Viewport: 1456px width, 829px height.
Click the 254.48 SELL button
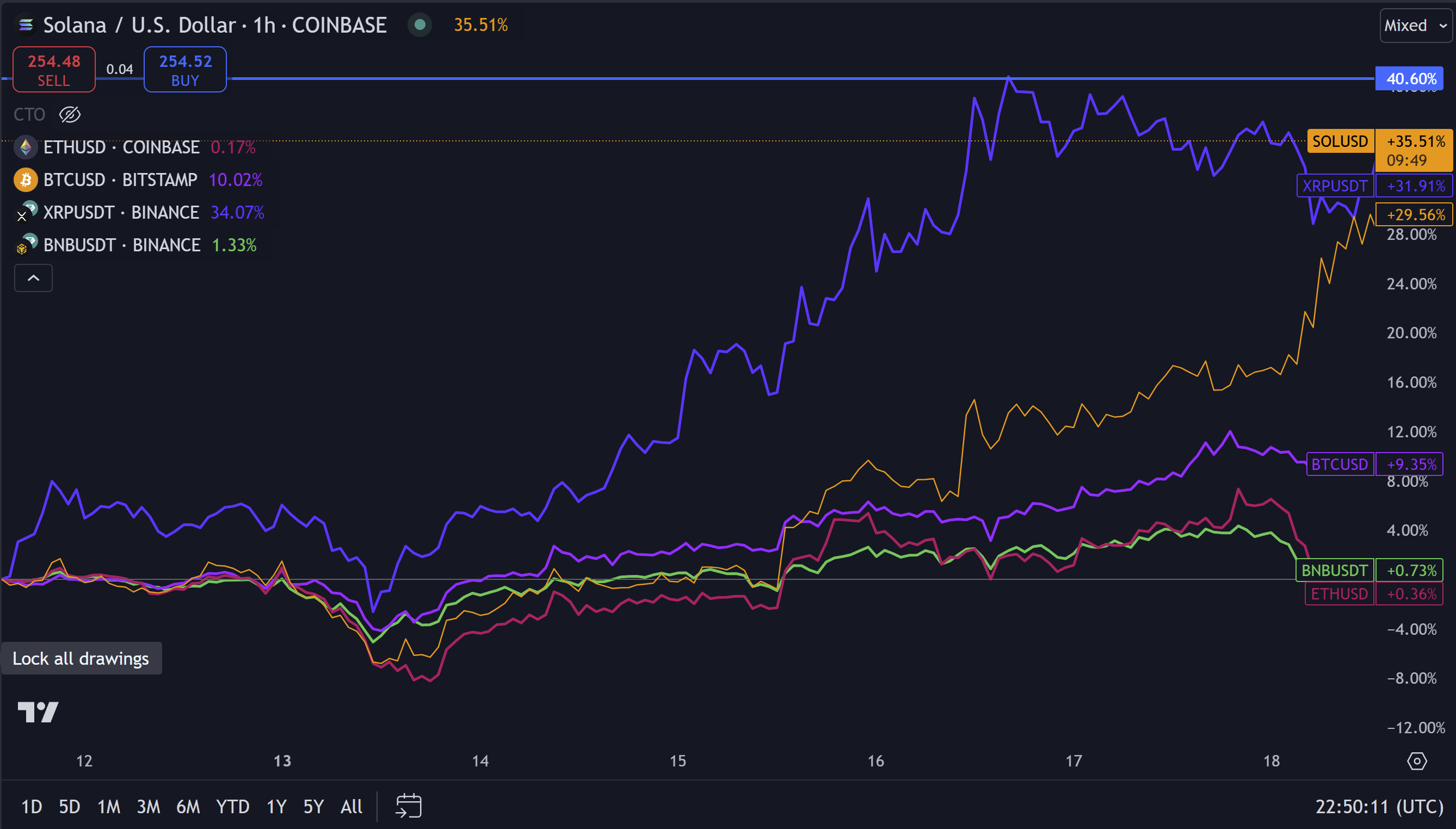point(54,70)
